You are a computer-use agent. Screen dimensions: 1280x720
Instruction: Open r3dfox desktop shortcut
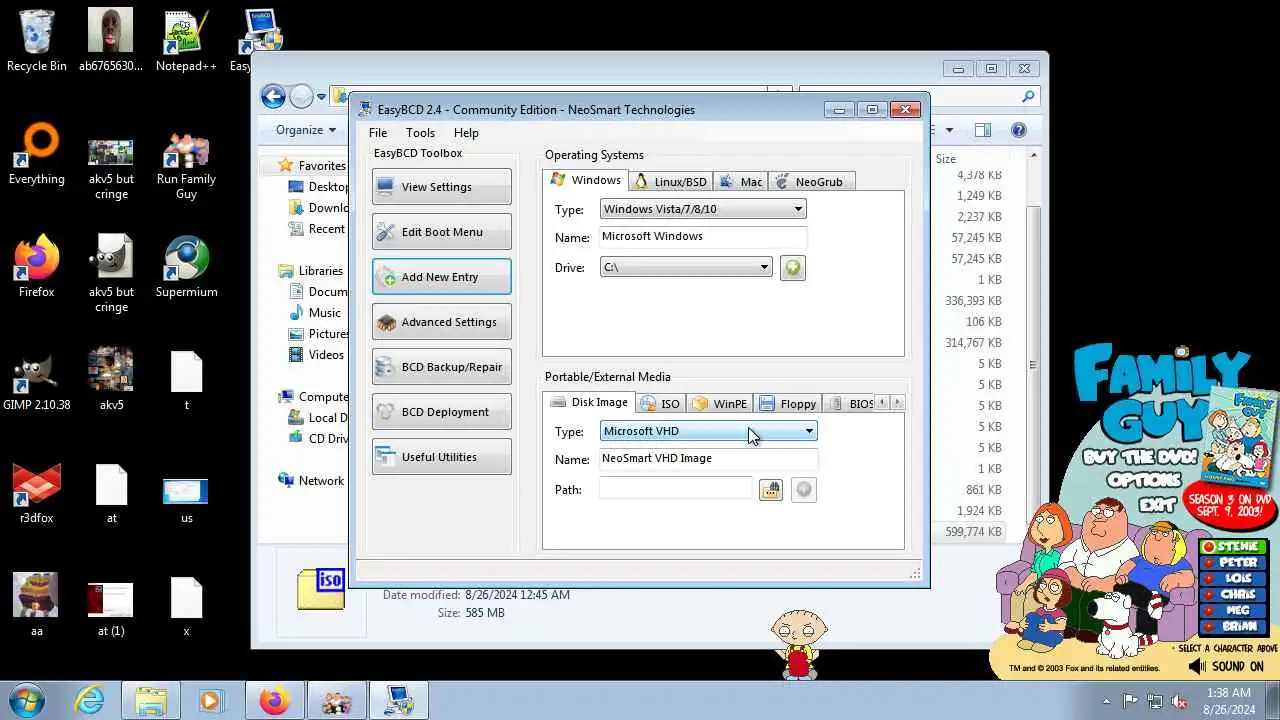[x=37, y=493]
